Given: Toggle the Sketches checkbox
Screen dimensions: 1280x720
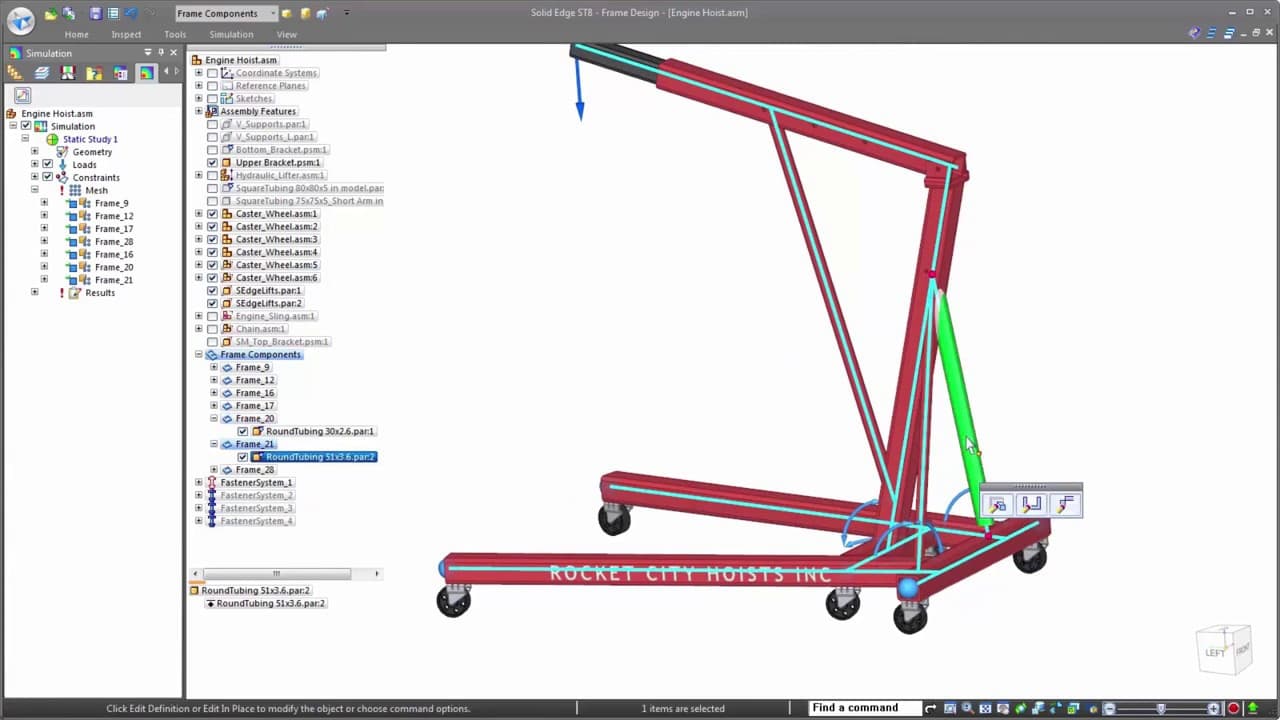Looking at the screenshot, I should 212,99.
